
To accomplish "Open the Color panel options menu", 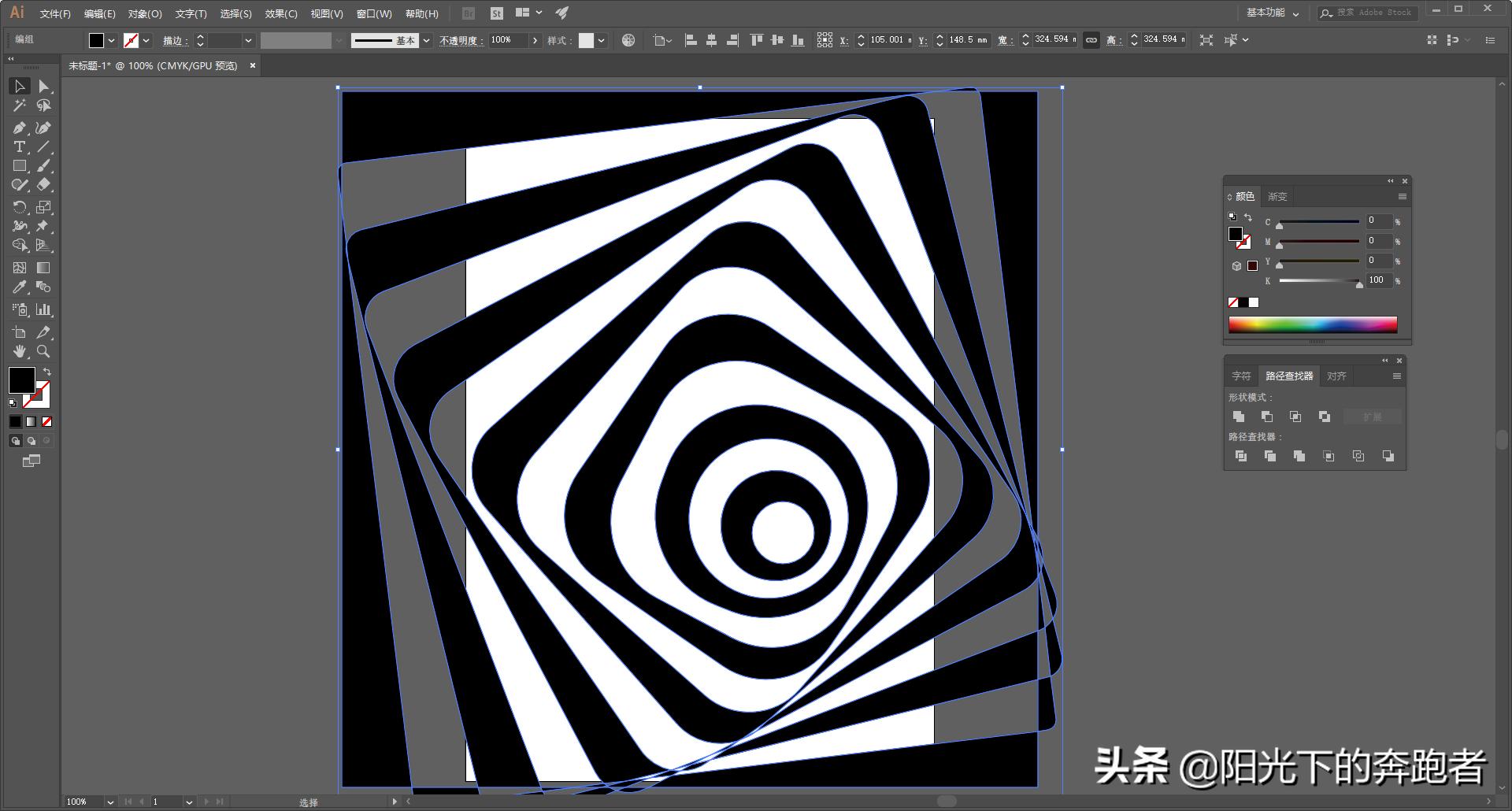I will pyautogui.click(x=1402, y=197).
